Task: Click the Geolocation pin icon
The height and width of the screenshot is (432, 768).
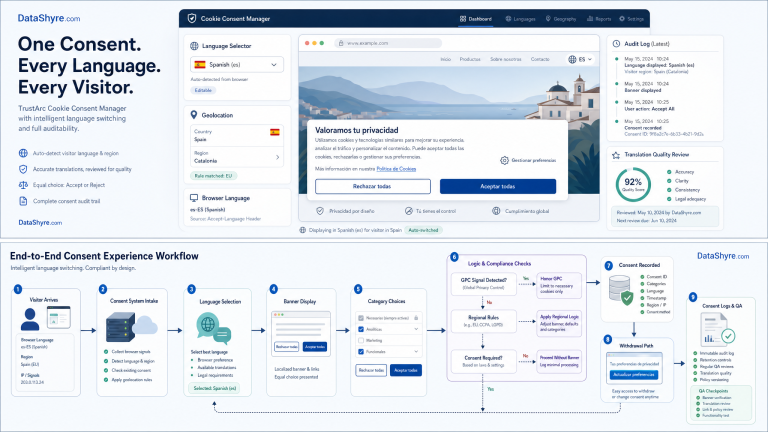Action: 194,115
